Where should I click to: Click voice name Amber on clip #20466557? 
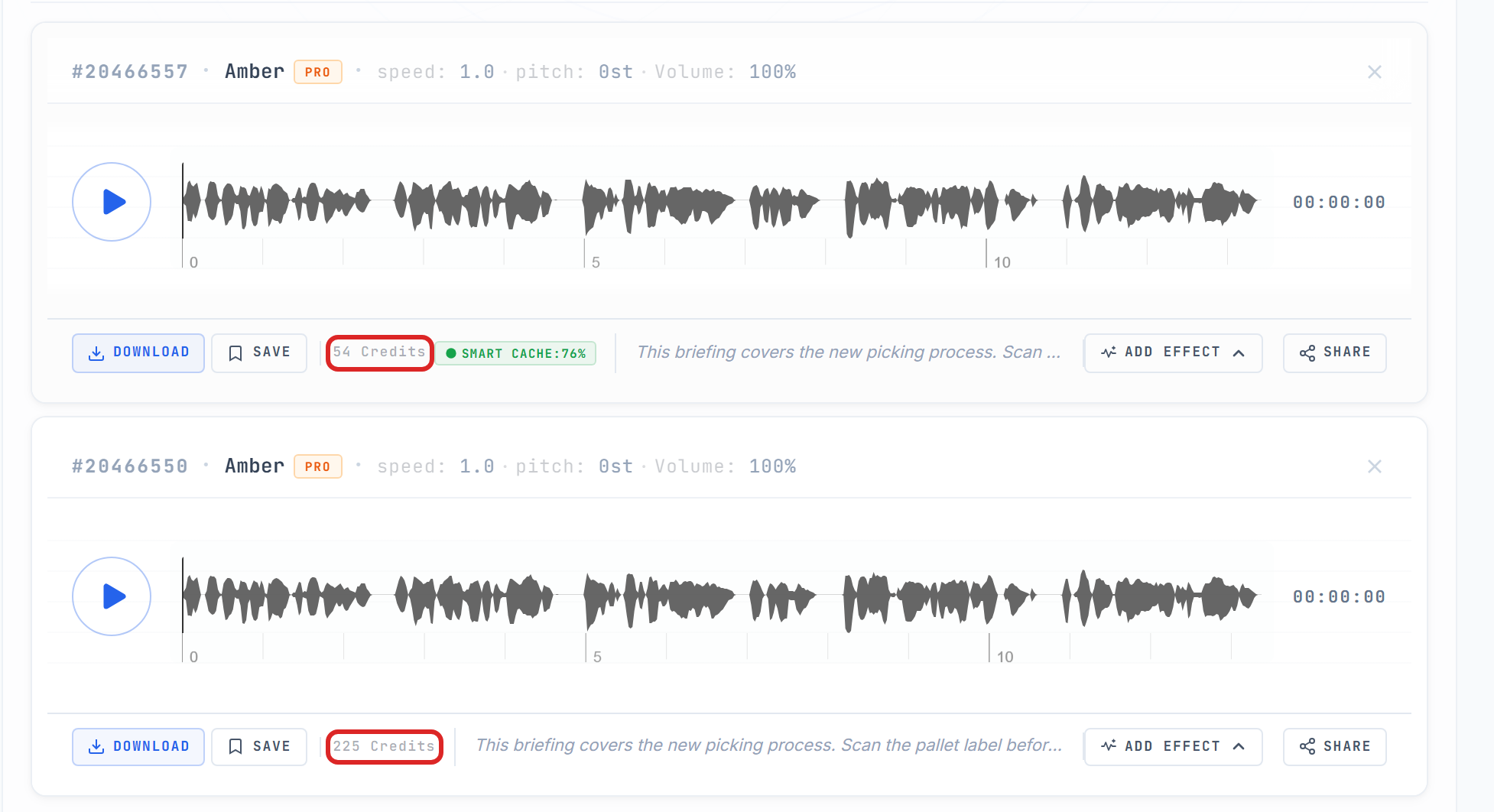255,72
